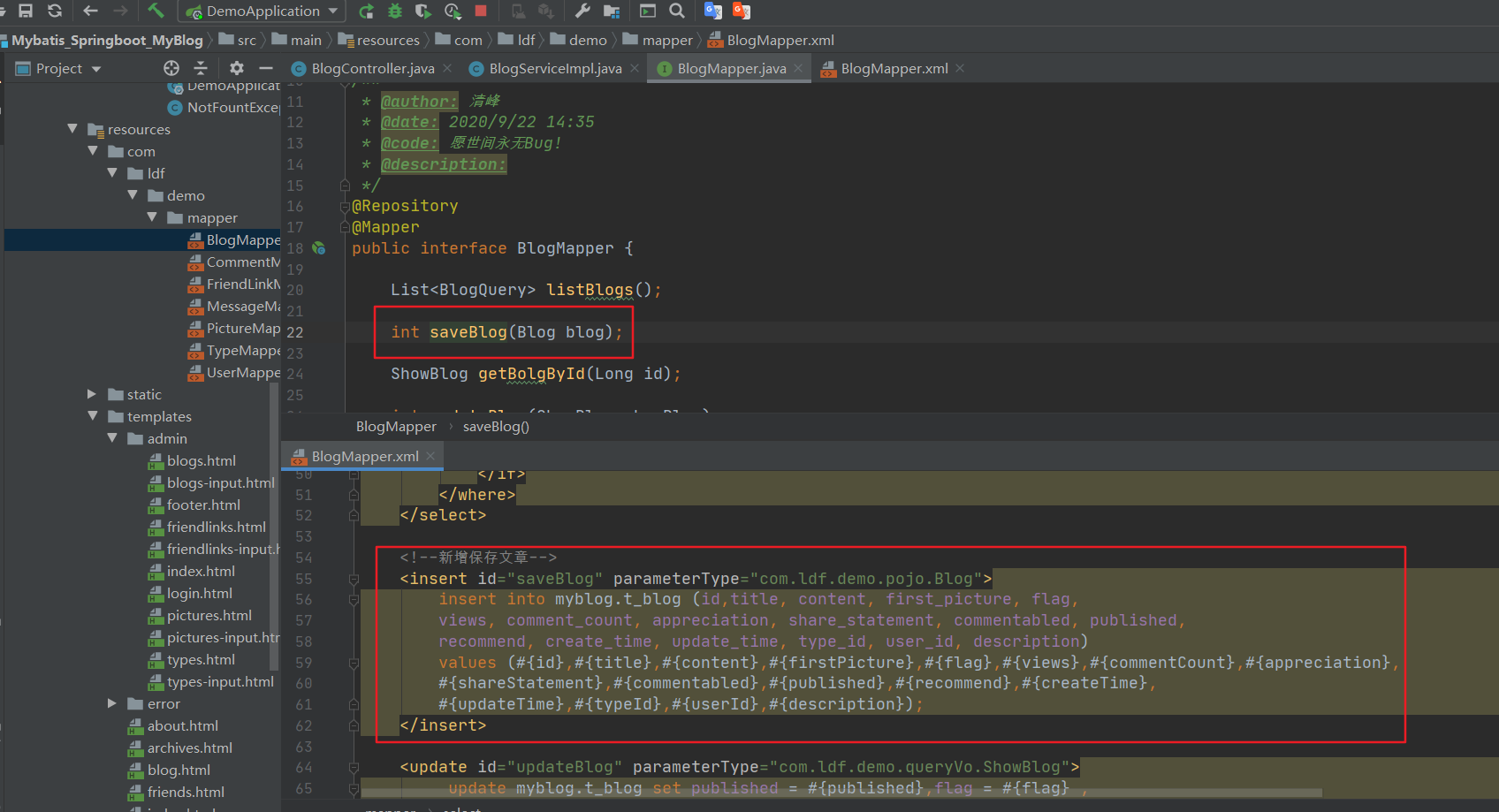
Task: Collapse the mapper folder node
Action: click(152, 217)
